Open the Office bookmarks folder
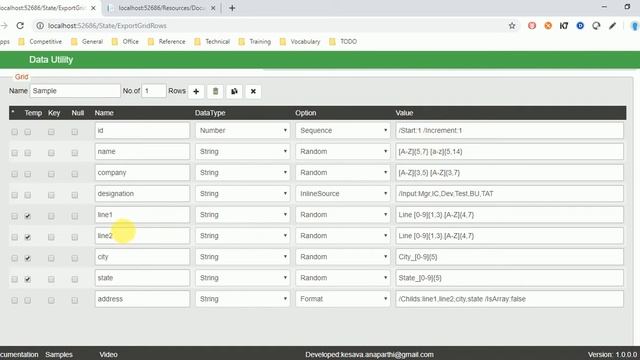This screenshot has height=360, width=640. click(125, 42)
